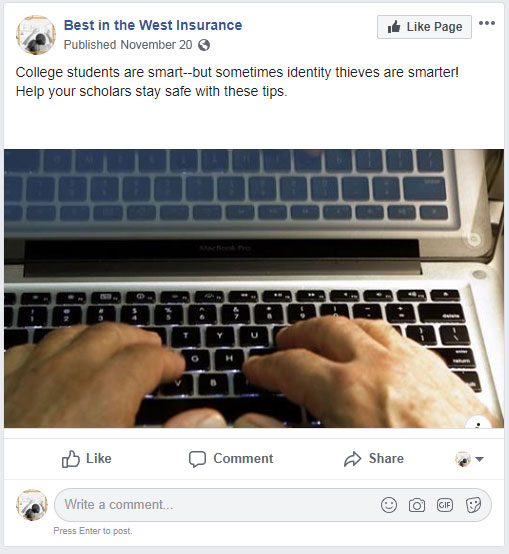Click the Share label text

(386, 458)
